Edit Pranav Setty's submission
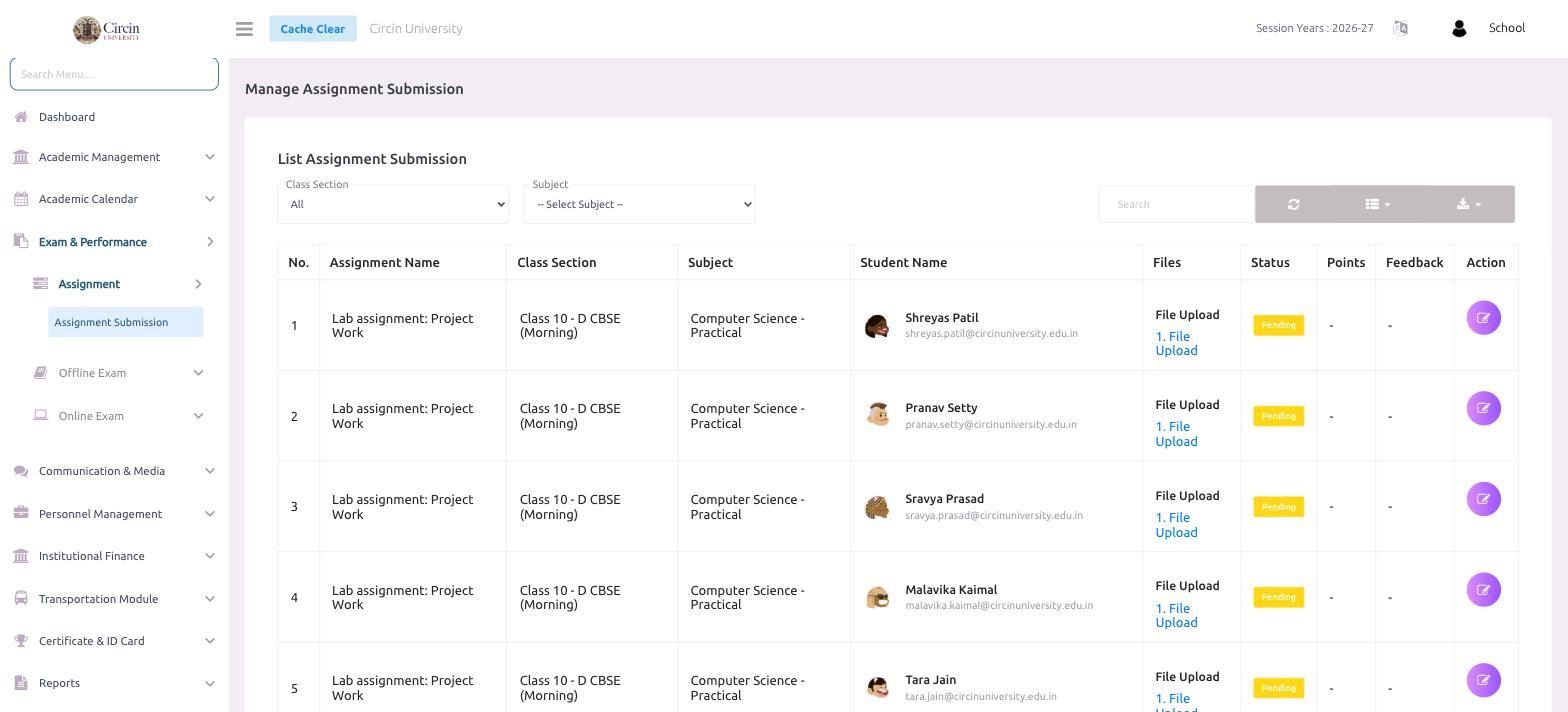1568x712 pixels. pyautogui.click(x=1483, y=408)
